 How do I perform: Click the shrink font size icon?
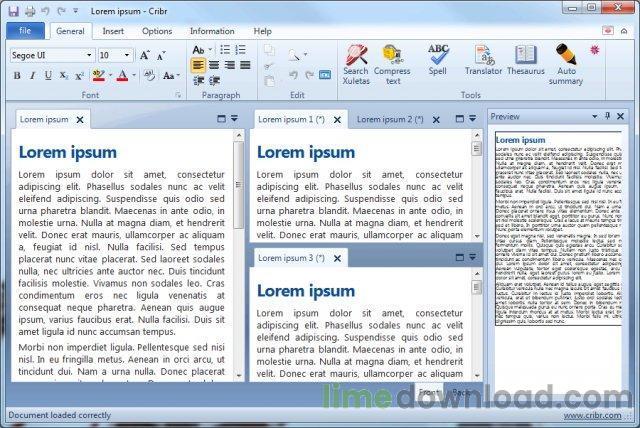pos(161,55)
